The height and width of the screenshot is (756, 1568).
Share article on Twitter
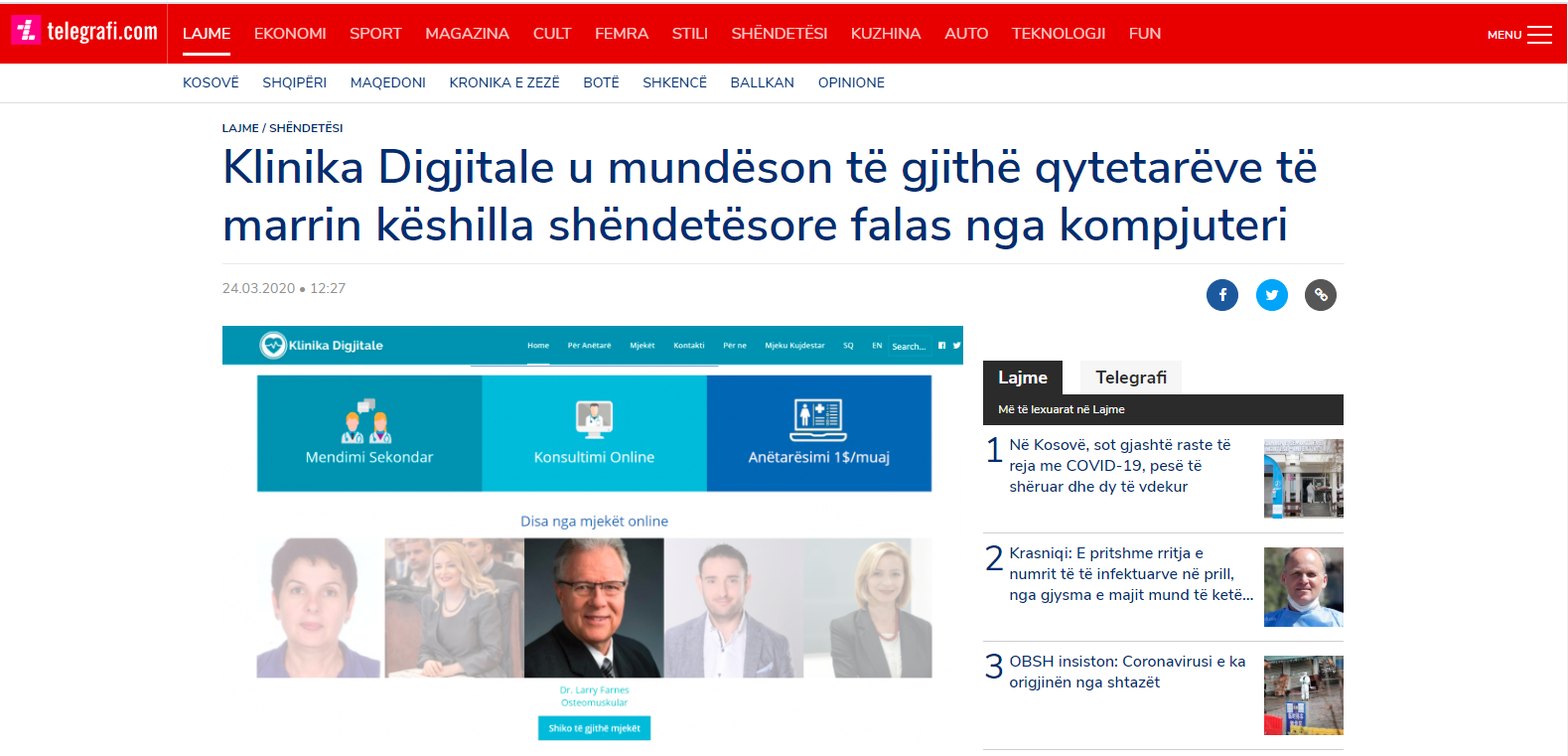click(1272, 295)
